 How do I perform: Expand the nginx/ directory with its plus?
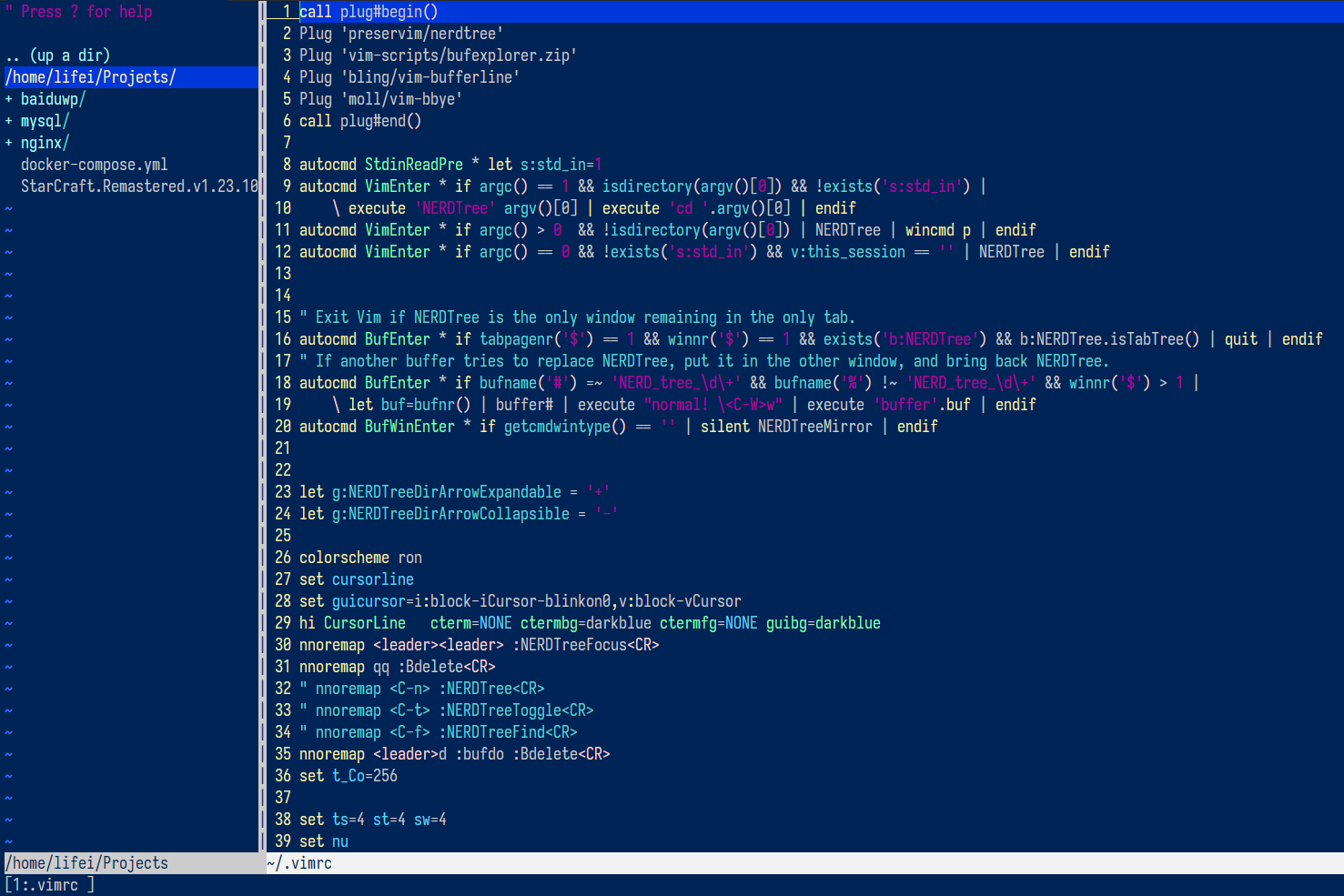click(9, 143)
